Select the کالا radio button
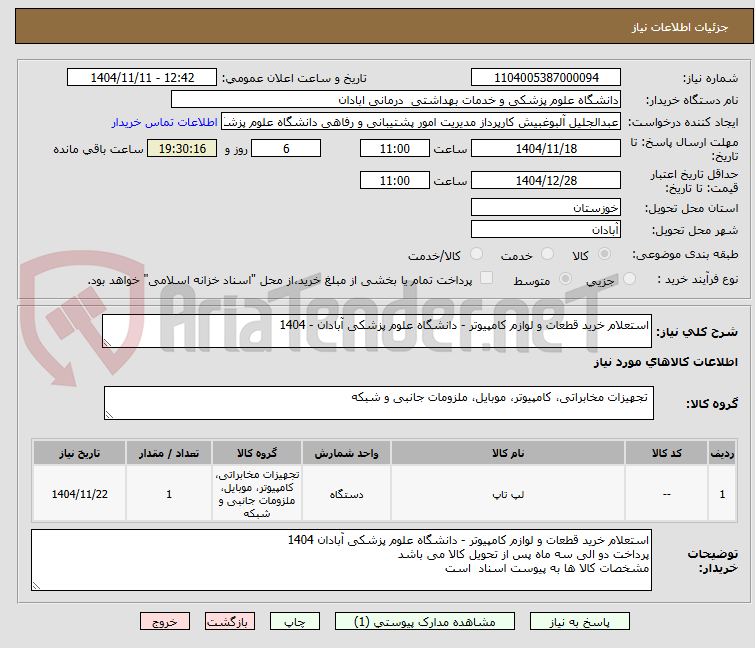 604,254
